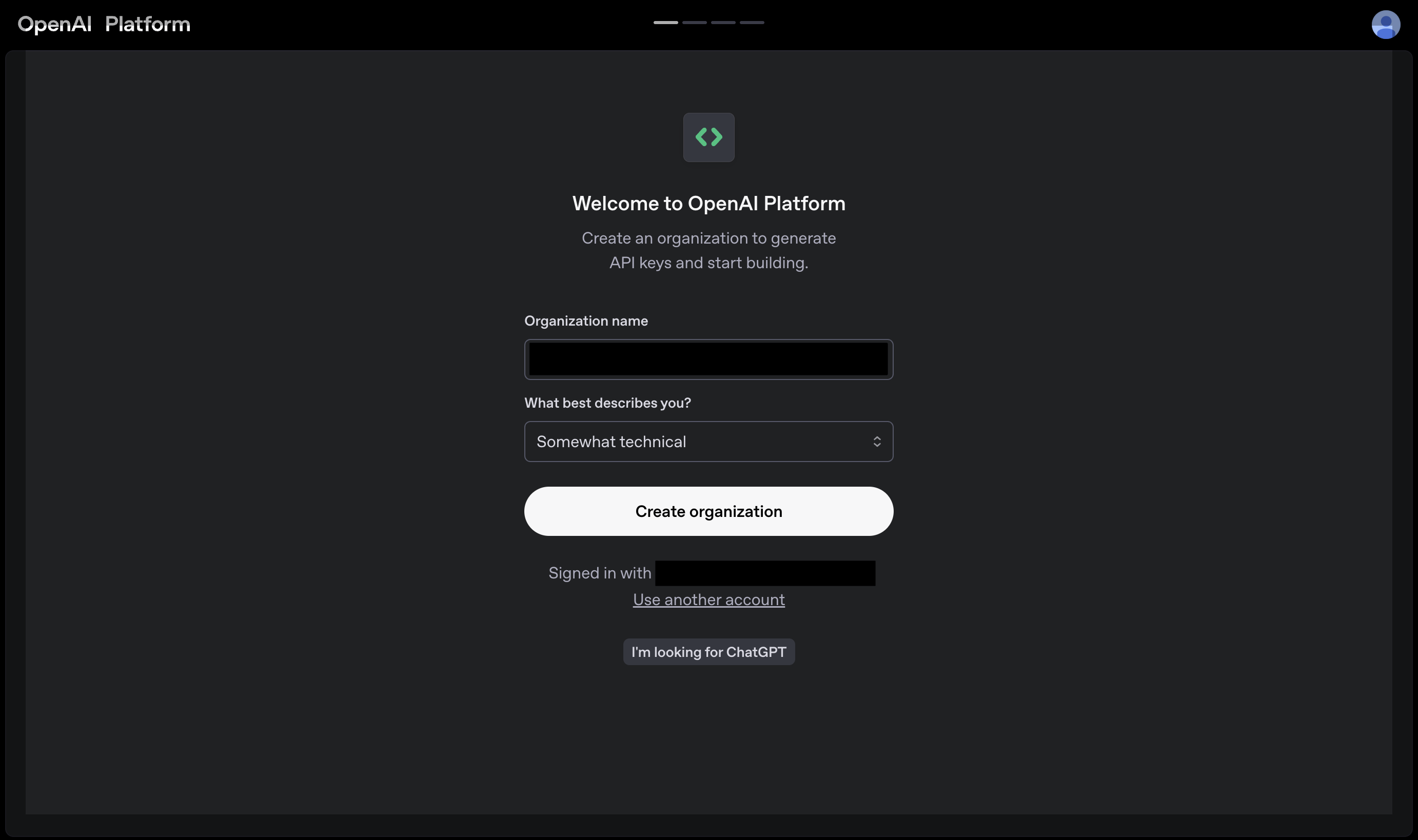Jump to the fourth progress step
1418x840 pixels.
752,23
